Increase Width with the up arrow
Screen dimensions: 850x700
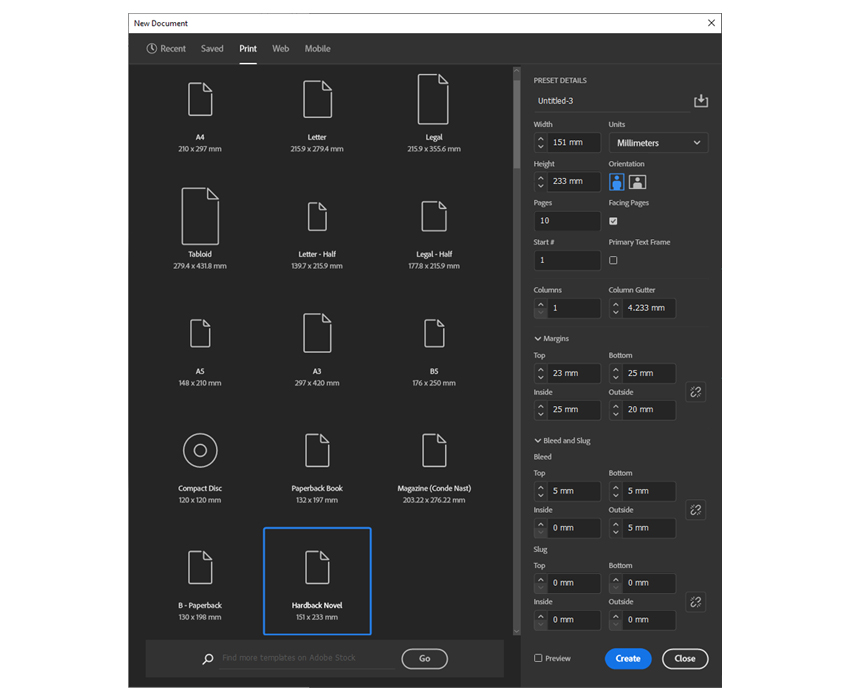(540, 138)
